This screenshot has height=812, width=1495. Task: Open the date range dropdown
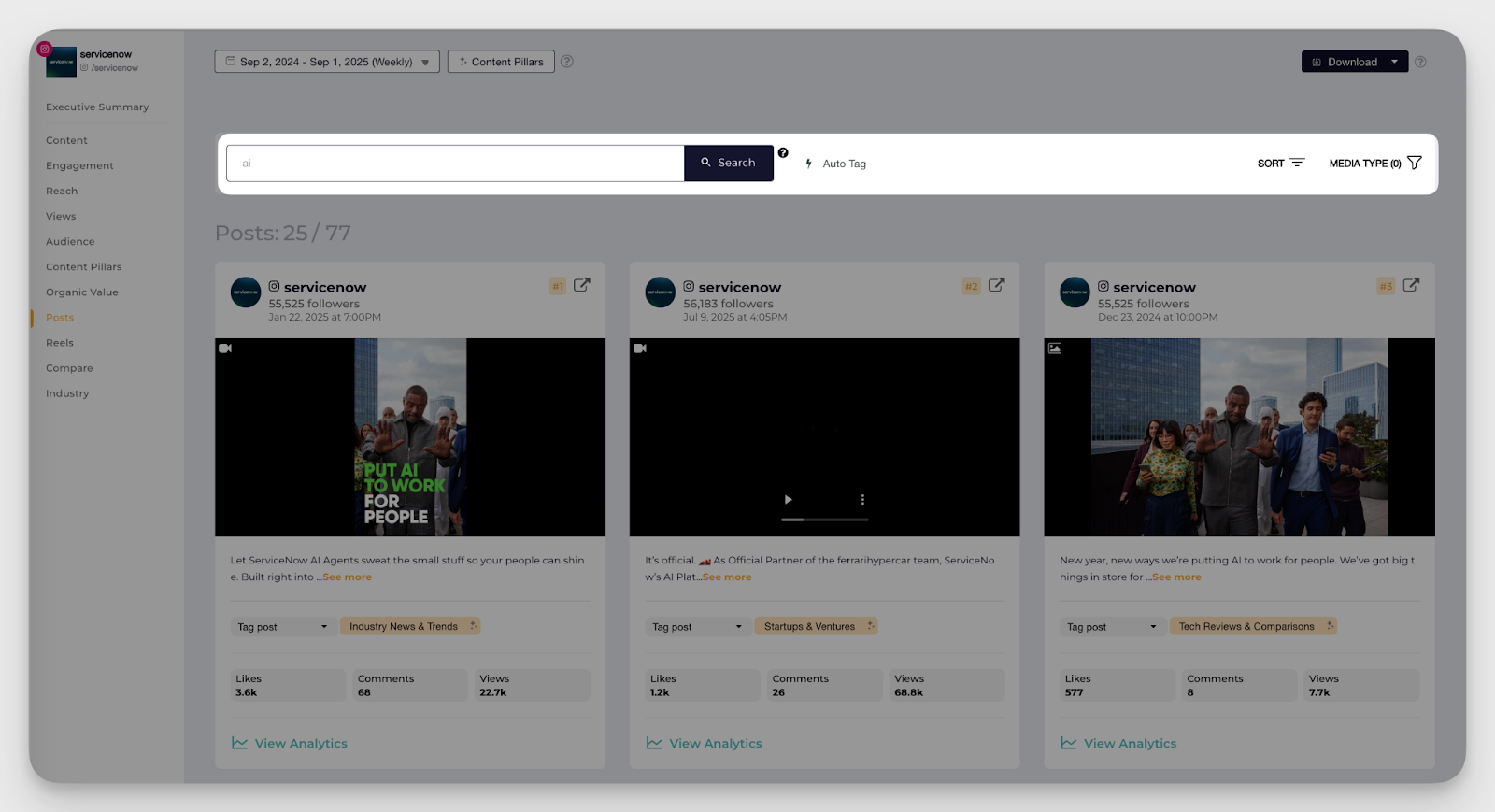tap(327, 62)
